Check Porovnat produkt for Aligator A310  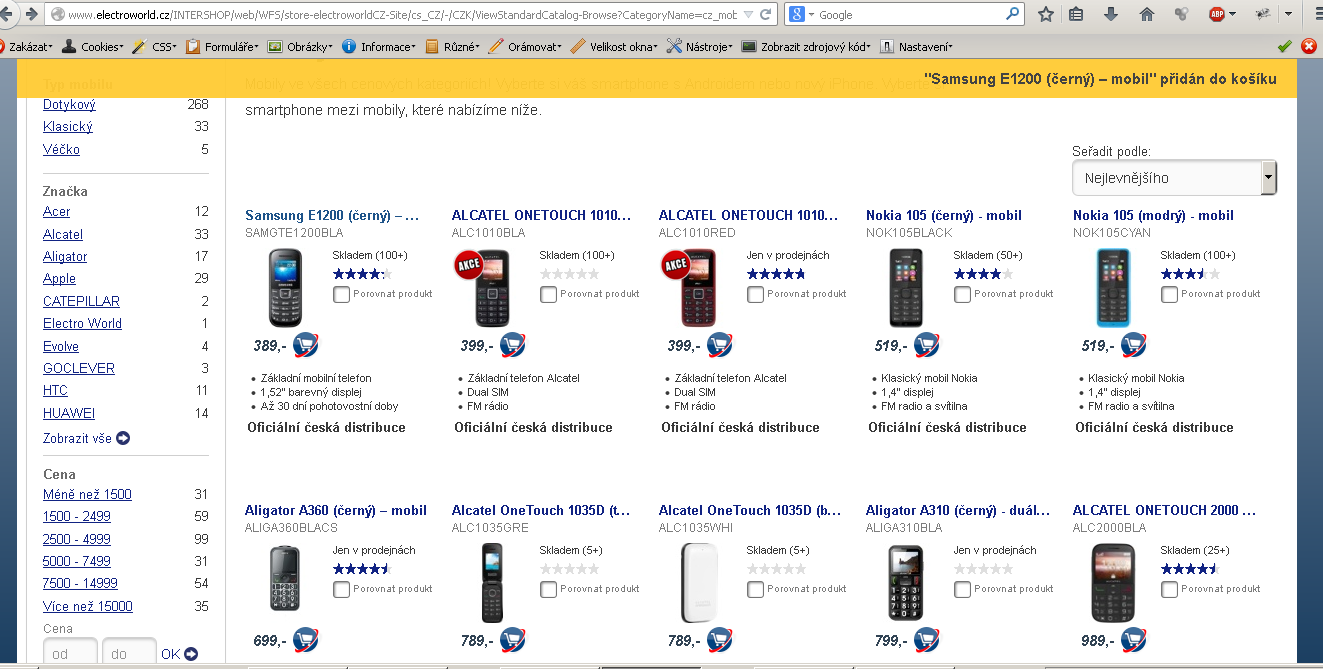[x=962, y=589]
